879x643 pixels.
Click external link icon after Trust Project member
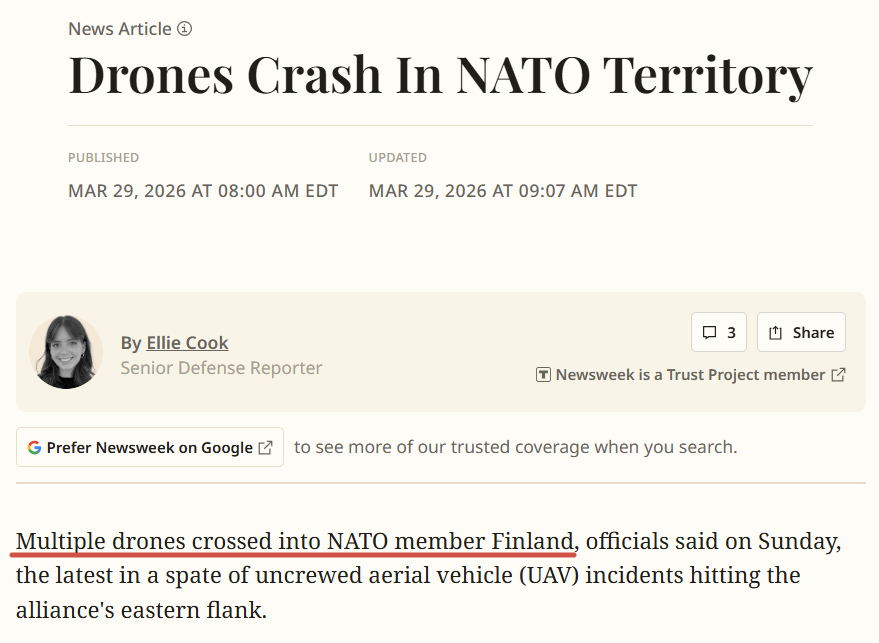(838, 375)
